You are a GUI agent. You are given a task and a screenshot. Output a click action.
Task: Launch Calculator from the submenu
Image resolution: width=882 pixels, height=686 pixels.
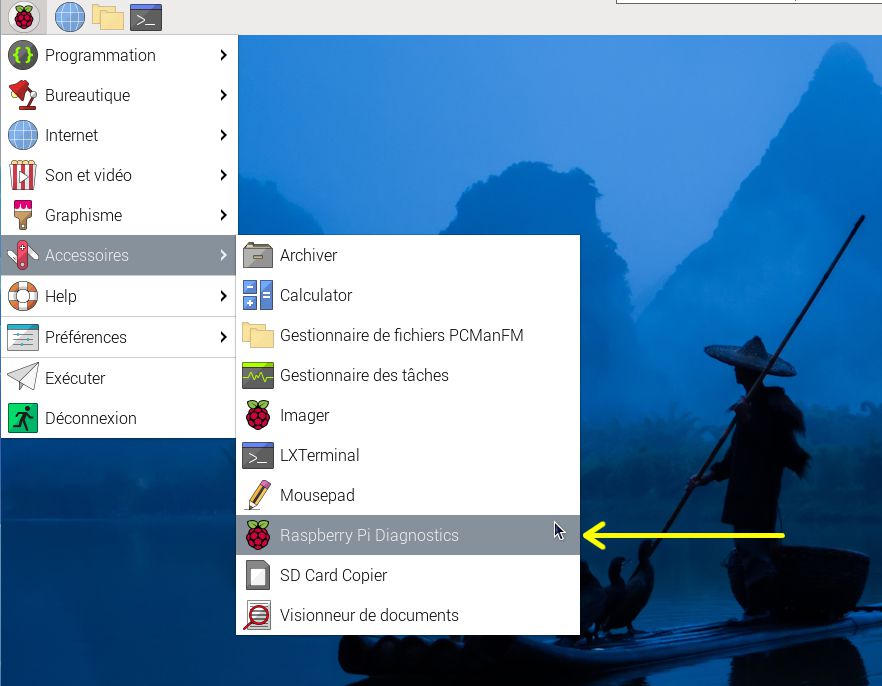pos(408,295)
